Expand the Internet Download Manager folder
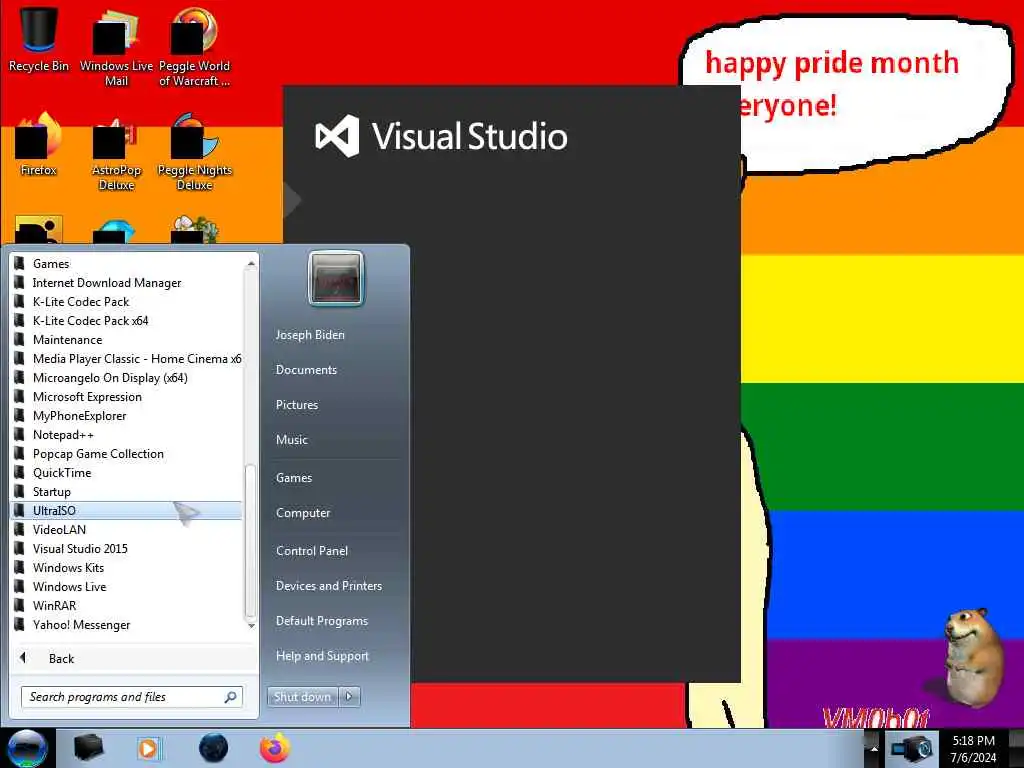Image resolution: width=1024 pixels, height=768 pixels. point(127,283)
